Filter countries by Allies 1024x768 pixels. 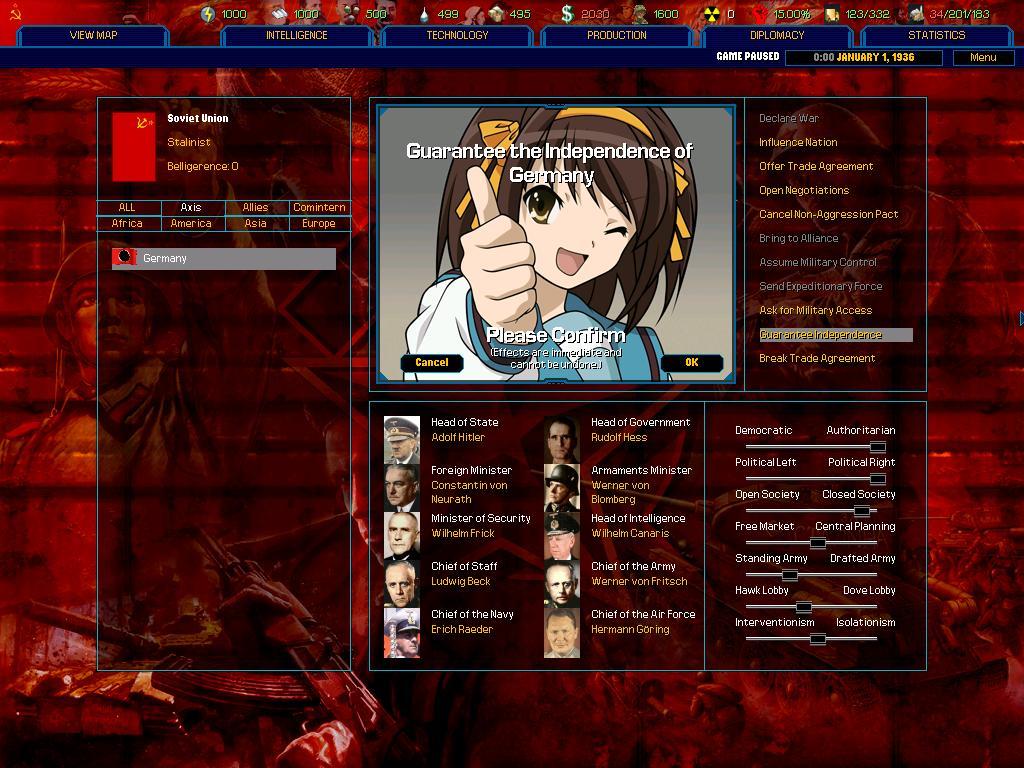[255, 207]
